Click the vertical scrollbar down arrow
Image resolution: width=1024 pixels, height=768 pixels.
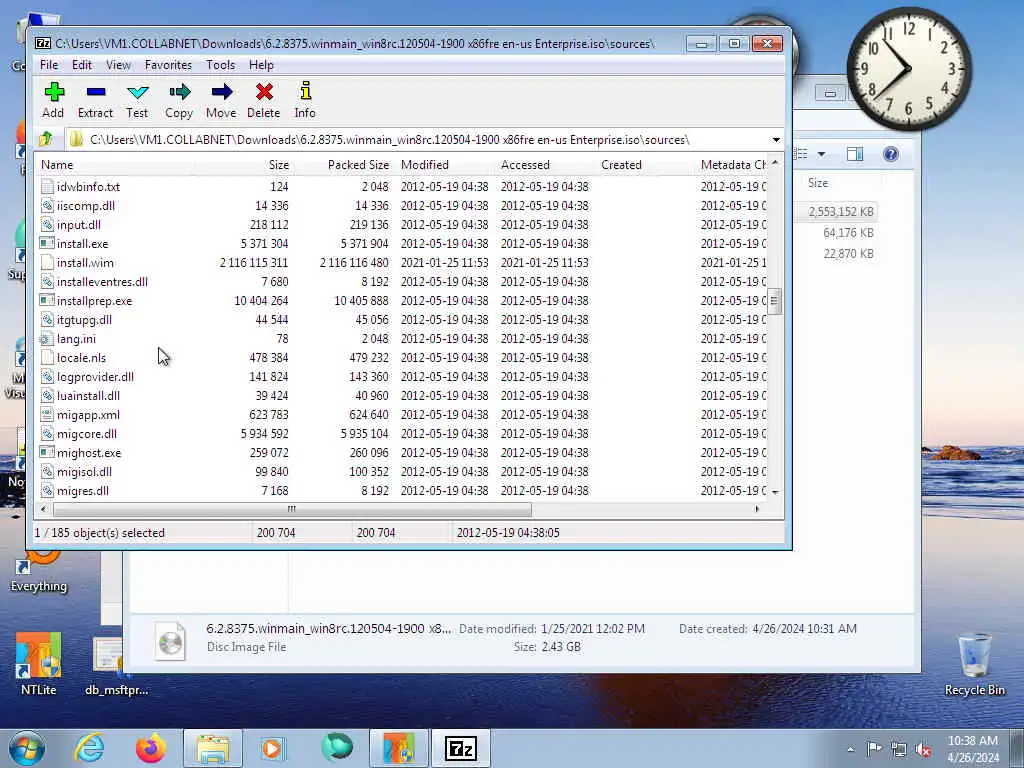[x=775, y=492]
